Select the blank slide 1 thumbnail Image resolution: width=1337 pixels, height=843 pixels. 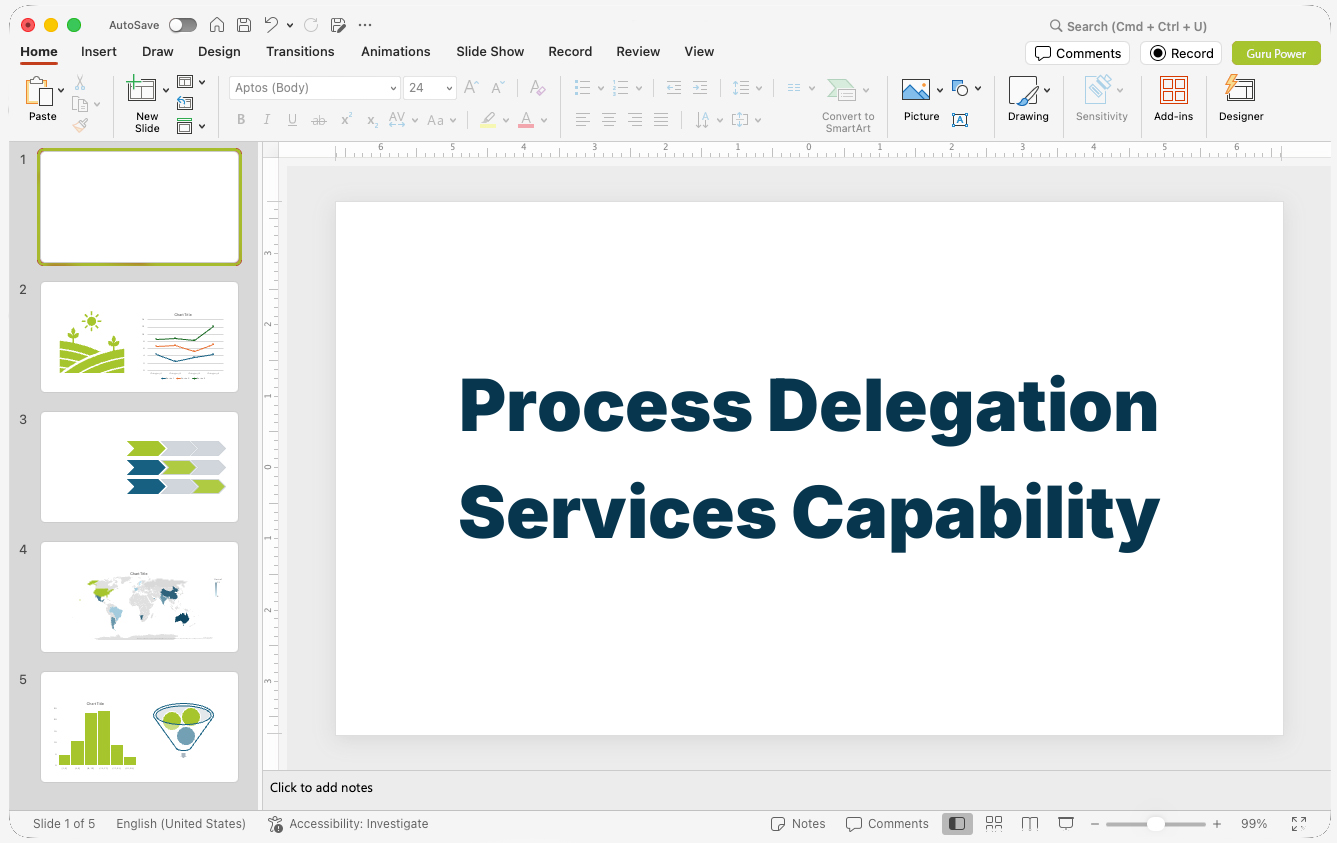139,207
